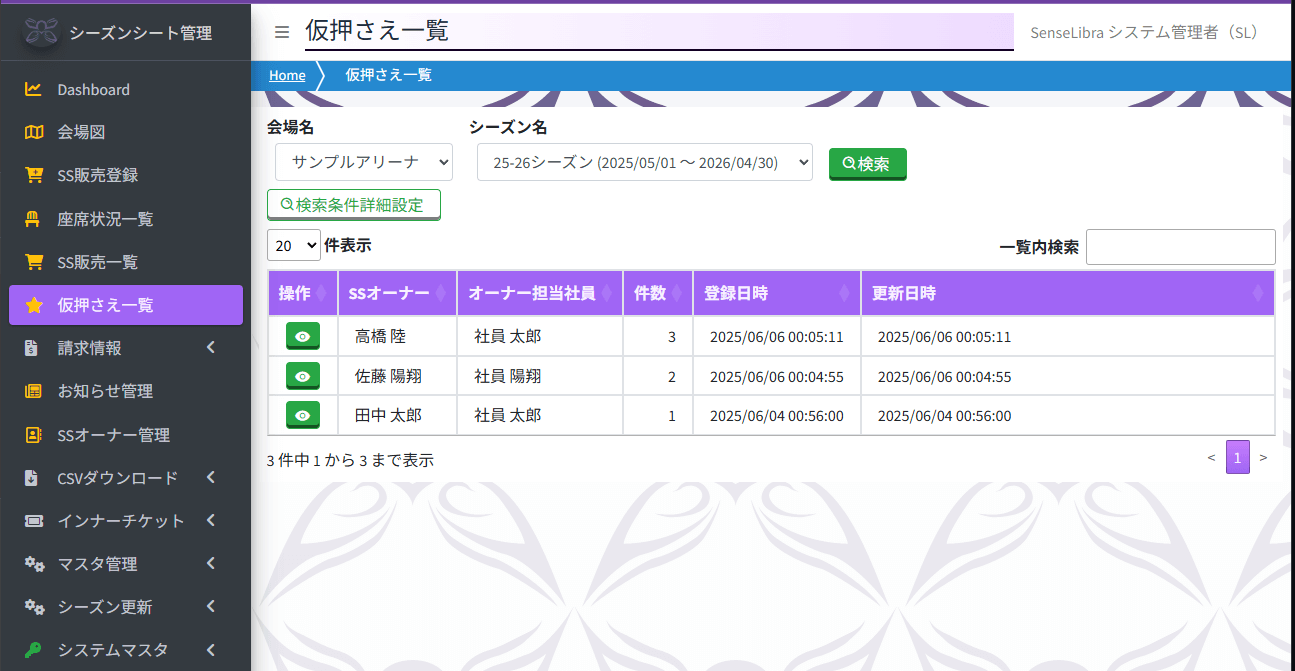View details with eye icon for 佐藤 陽翔
The image size is (1295, 671).
coord(302,375)
